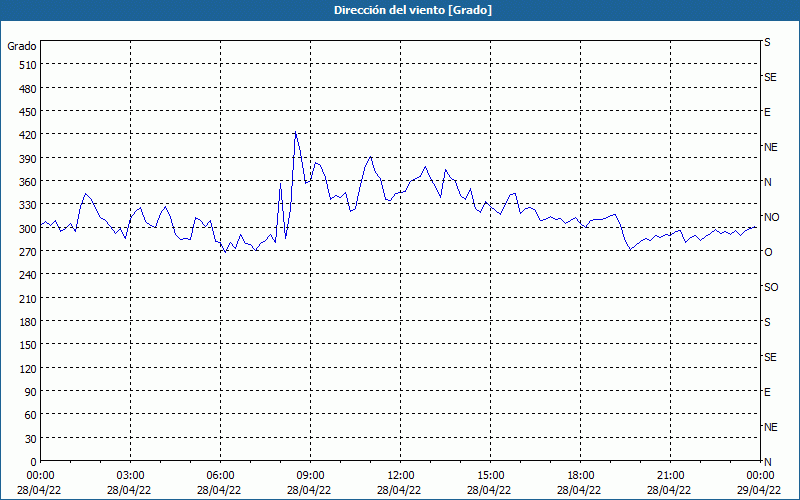Image resolution: width=800 pixels, height=500 pixels.
Task: Select the 270 degree axis label
Action: tap(28, 252)
